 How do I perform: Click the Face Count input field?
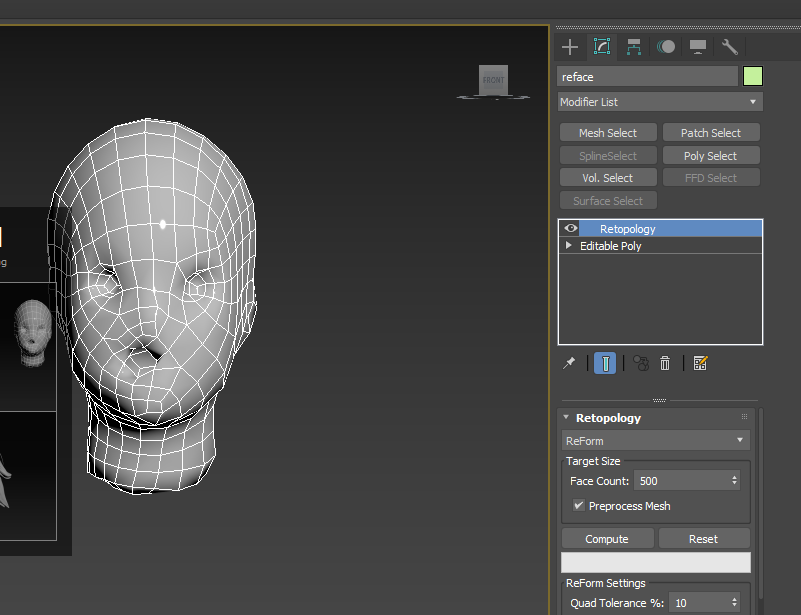pos(678,481)
